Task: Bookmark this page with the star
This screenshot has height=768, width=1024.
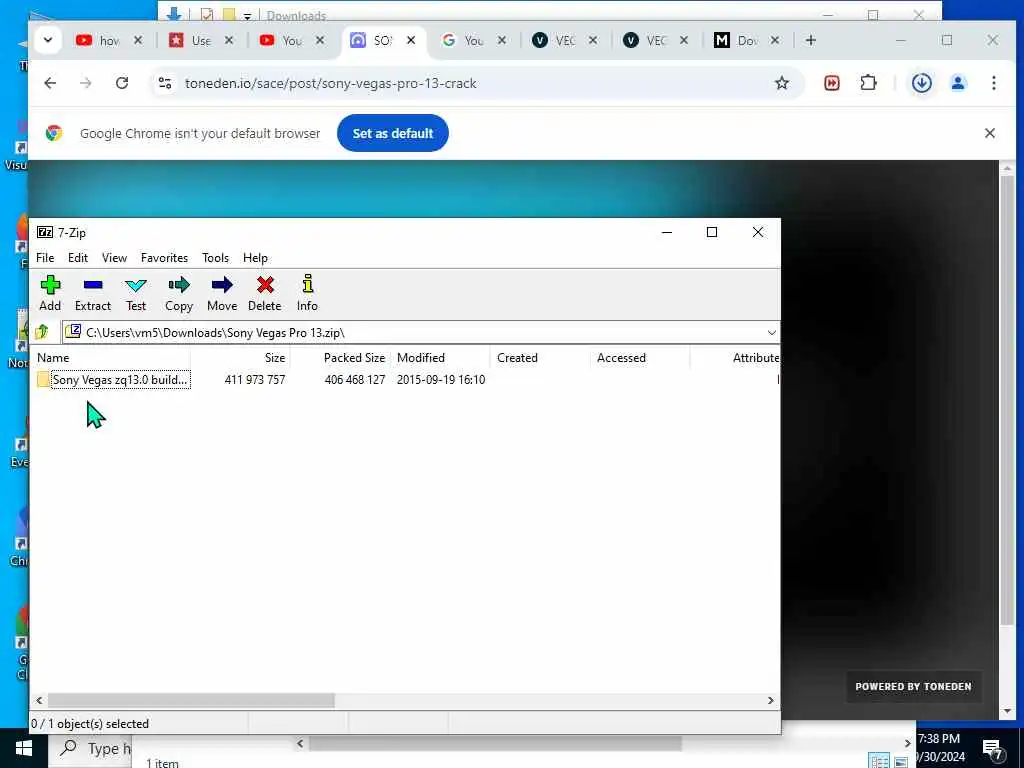Action: tap(782, 83)
